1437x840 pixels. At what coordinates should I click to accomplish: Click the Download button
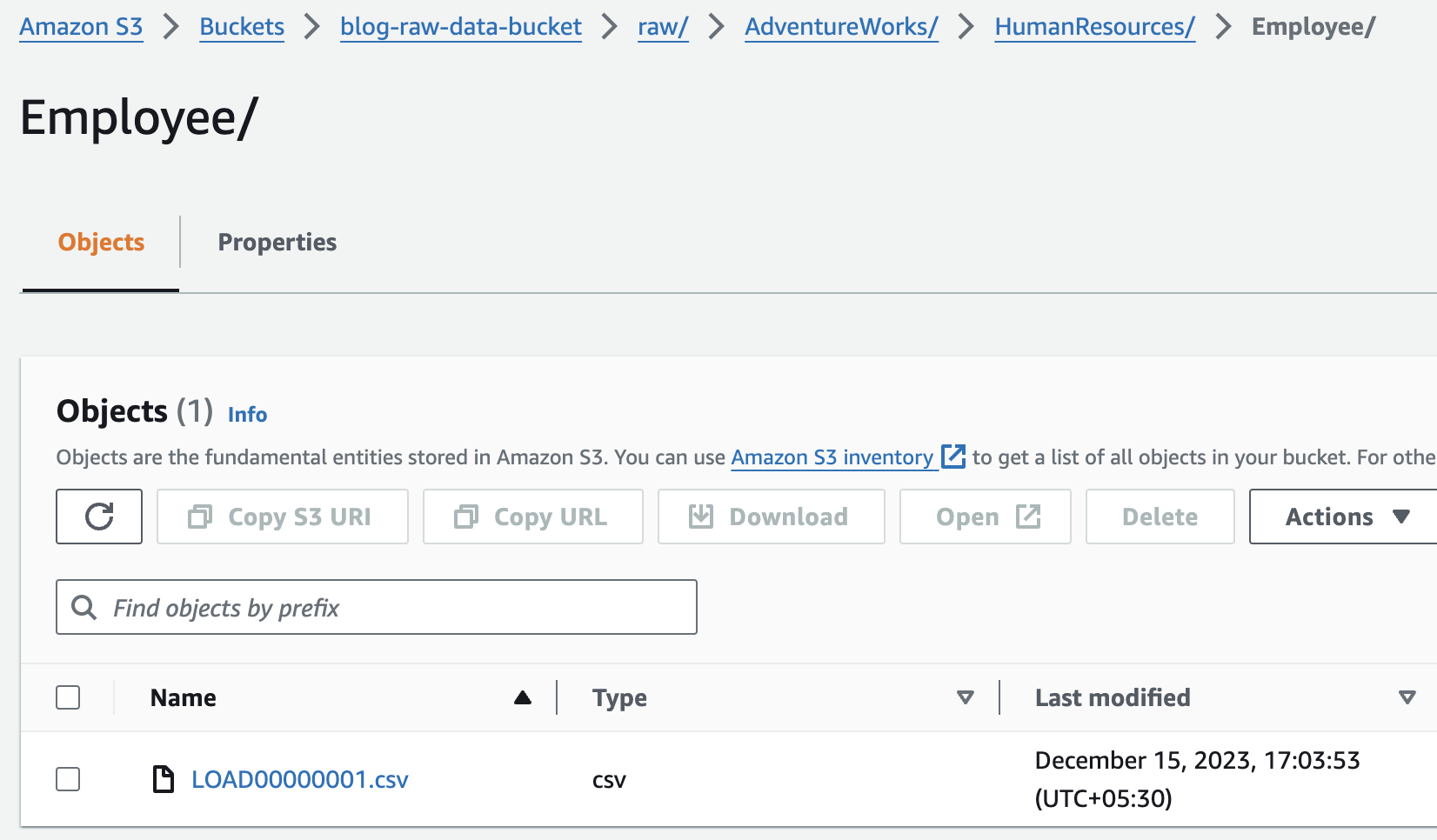tap(772, 517)
